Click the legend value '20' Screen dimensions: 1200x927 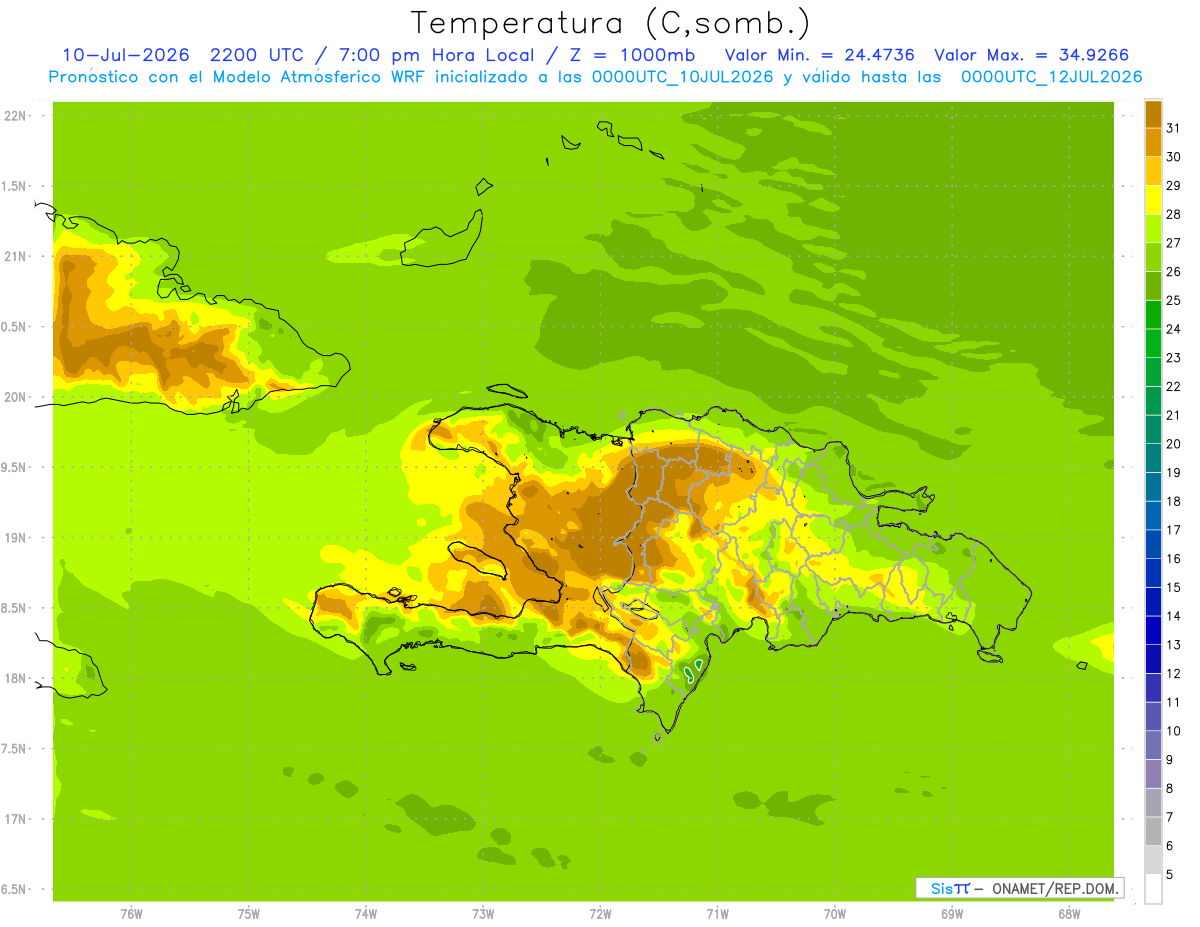coord(1173,444)
